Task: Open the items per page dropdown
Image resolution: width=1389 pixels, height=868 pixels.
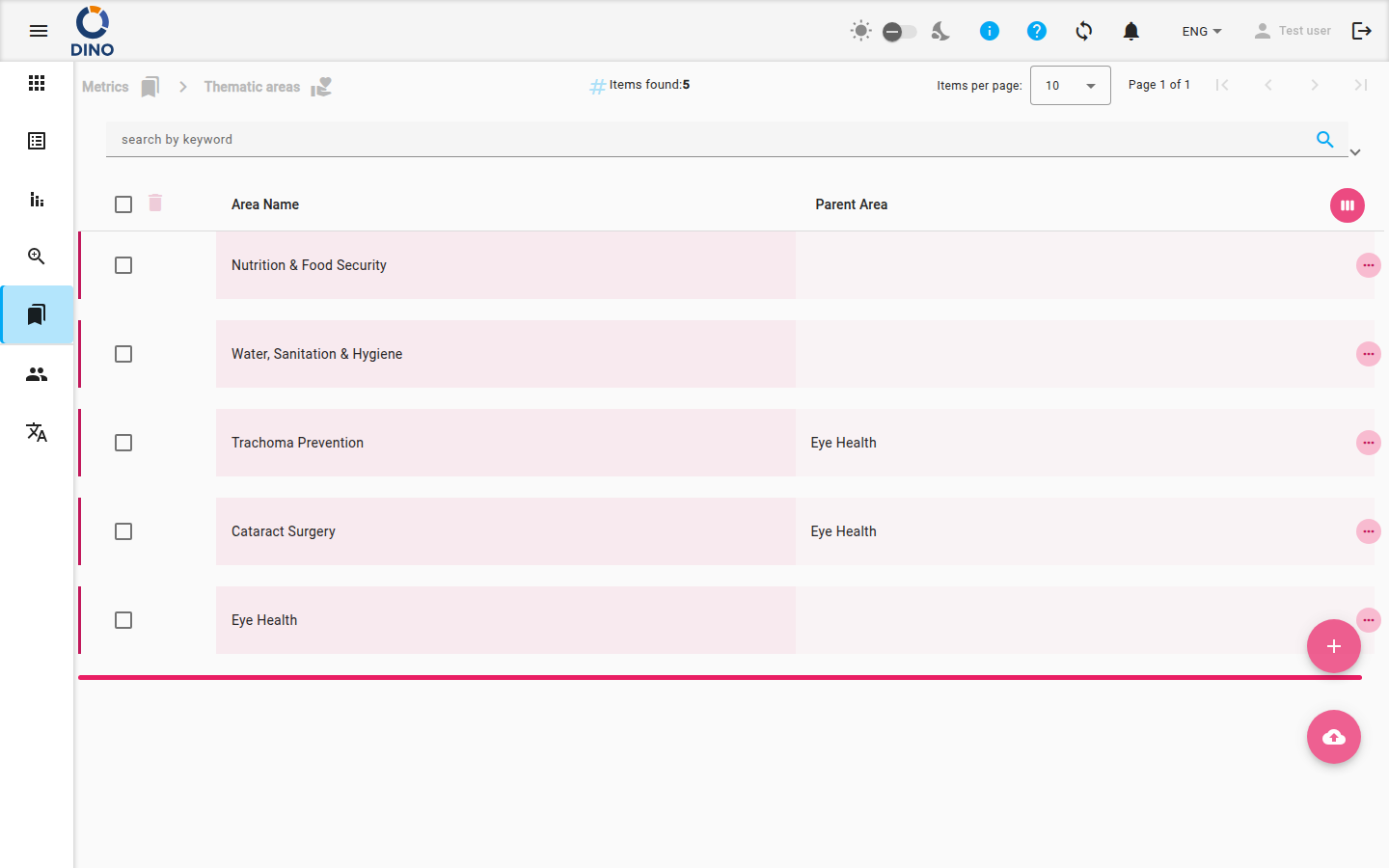Action: tap(1071, 85)
